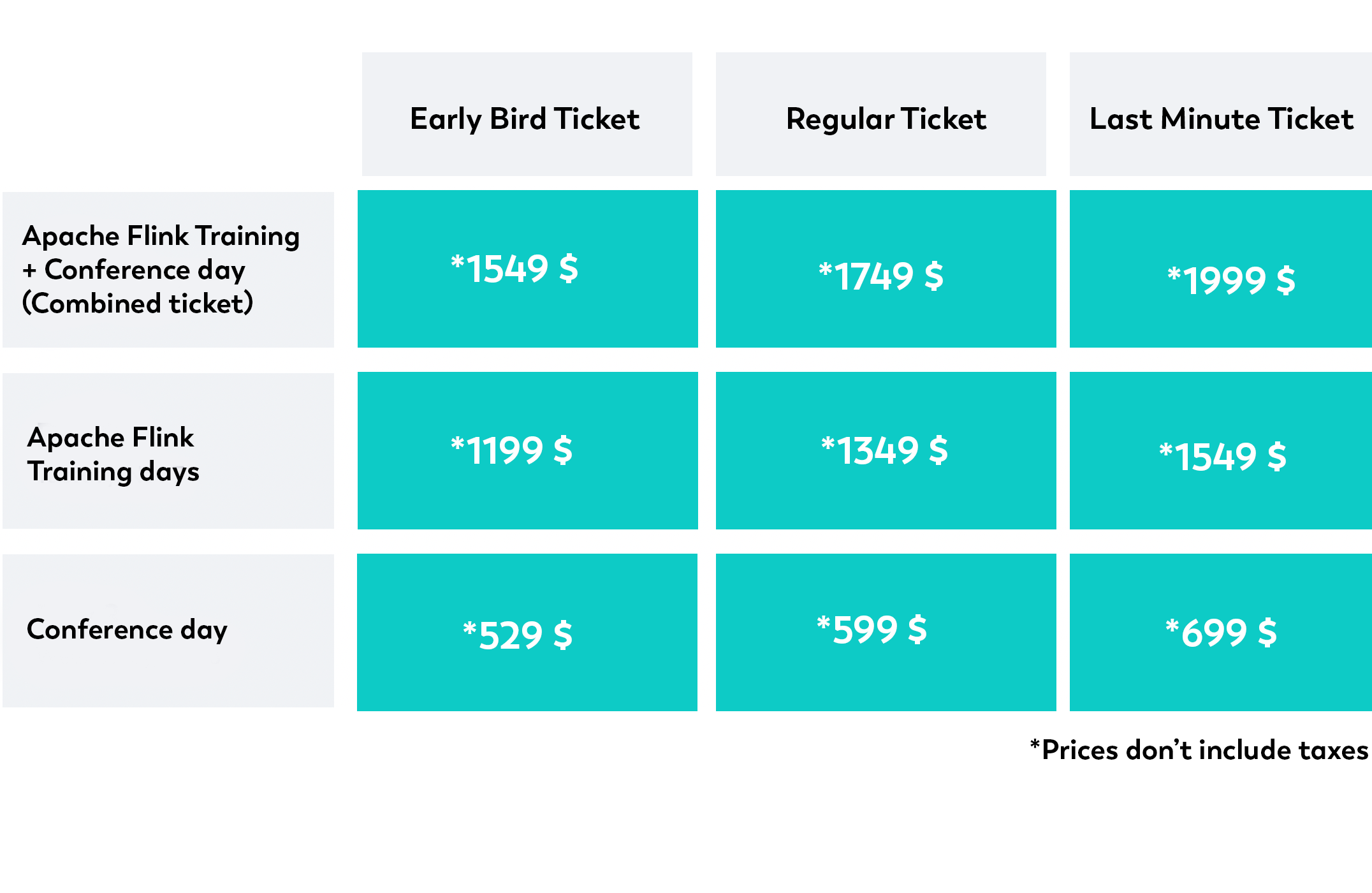Screen dimensions: 1372x893
Task: Click the Combined ticket row label
Action: tap(168, 270)
